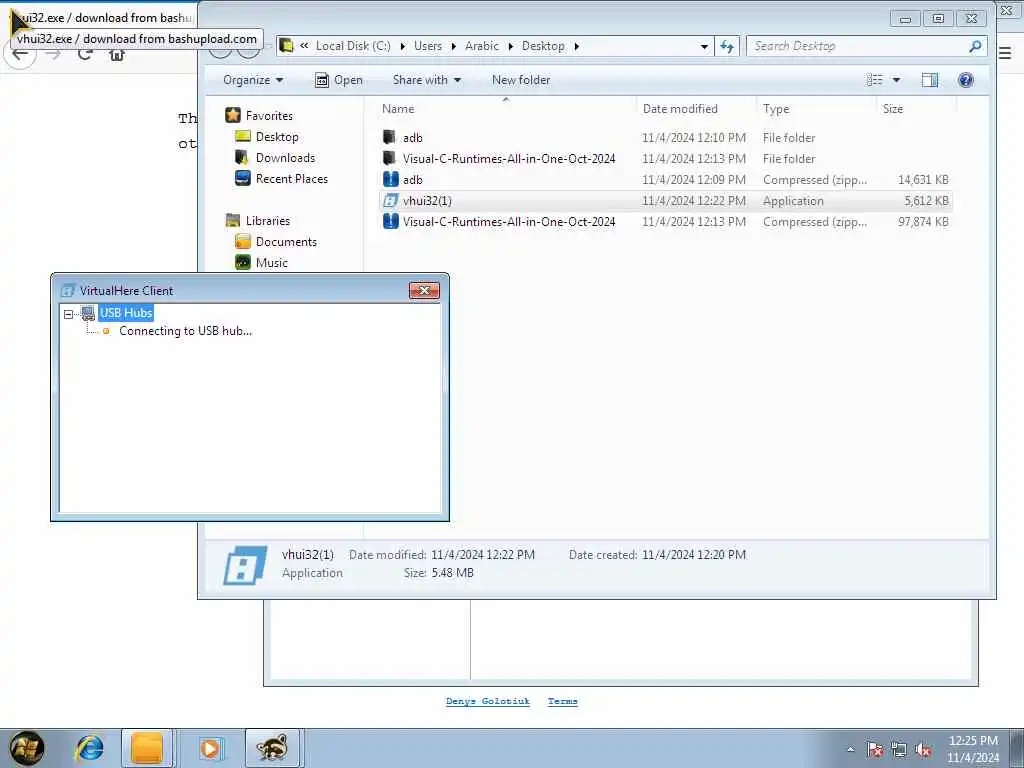The height and width of the screenshot is (768, 1024).
Task: Click the network tray icon
Action: point(899,750)
